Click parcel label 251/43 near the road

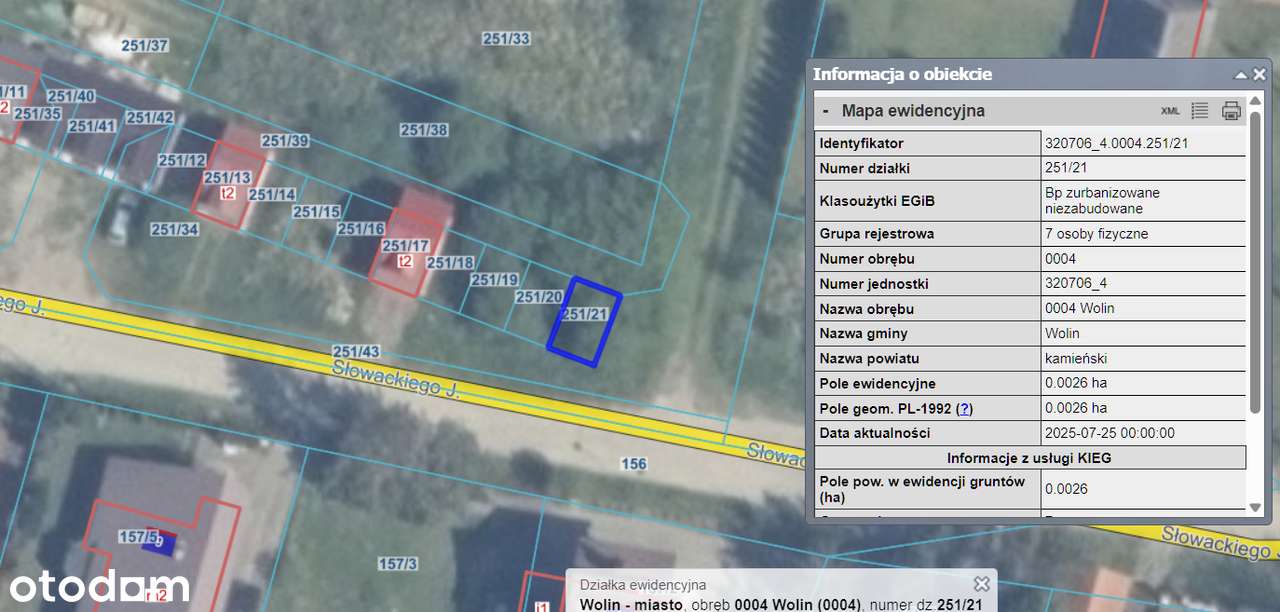(x=356, y=352)
